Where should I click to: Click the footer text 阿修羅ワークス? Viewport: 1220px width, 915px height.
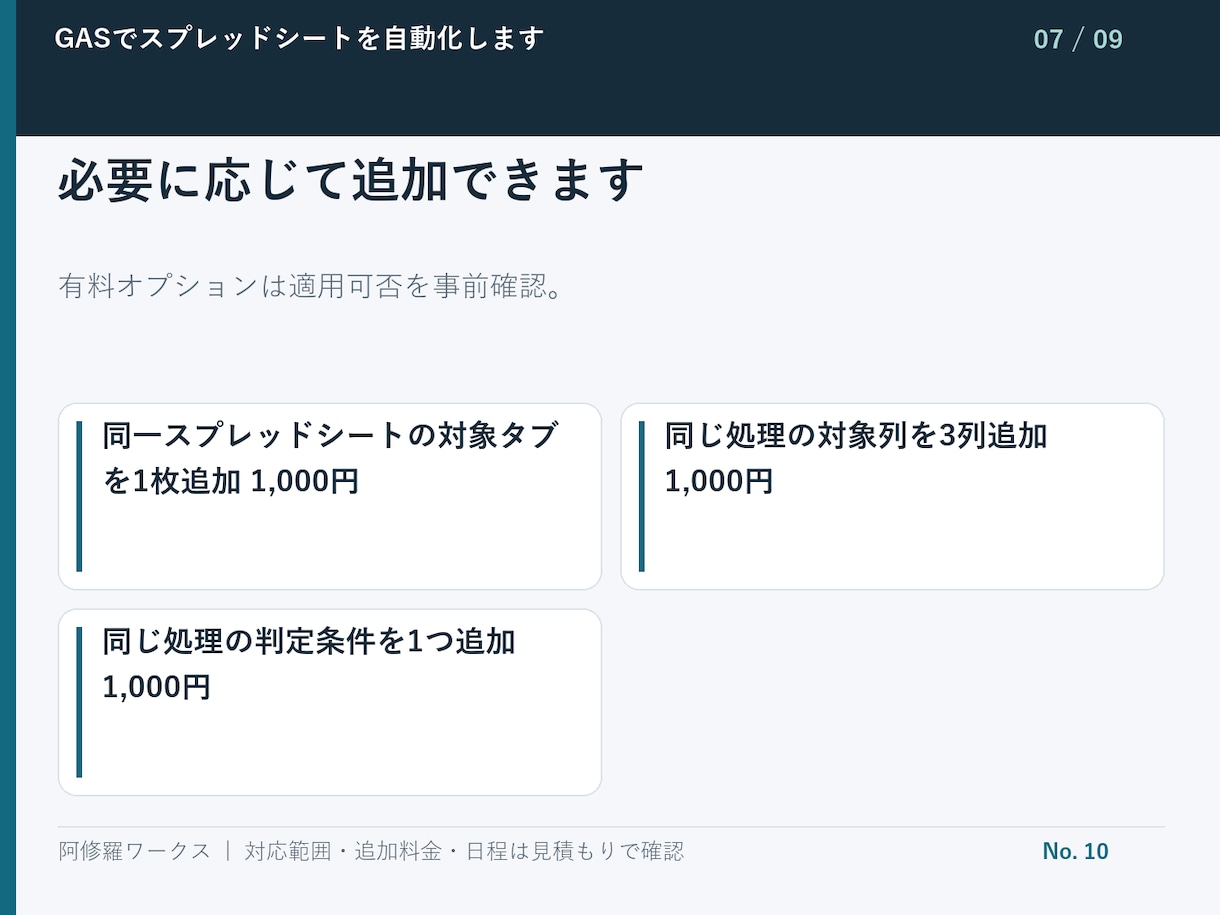135,851
